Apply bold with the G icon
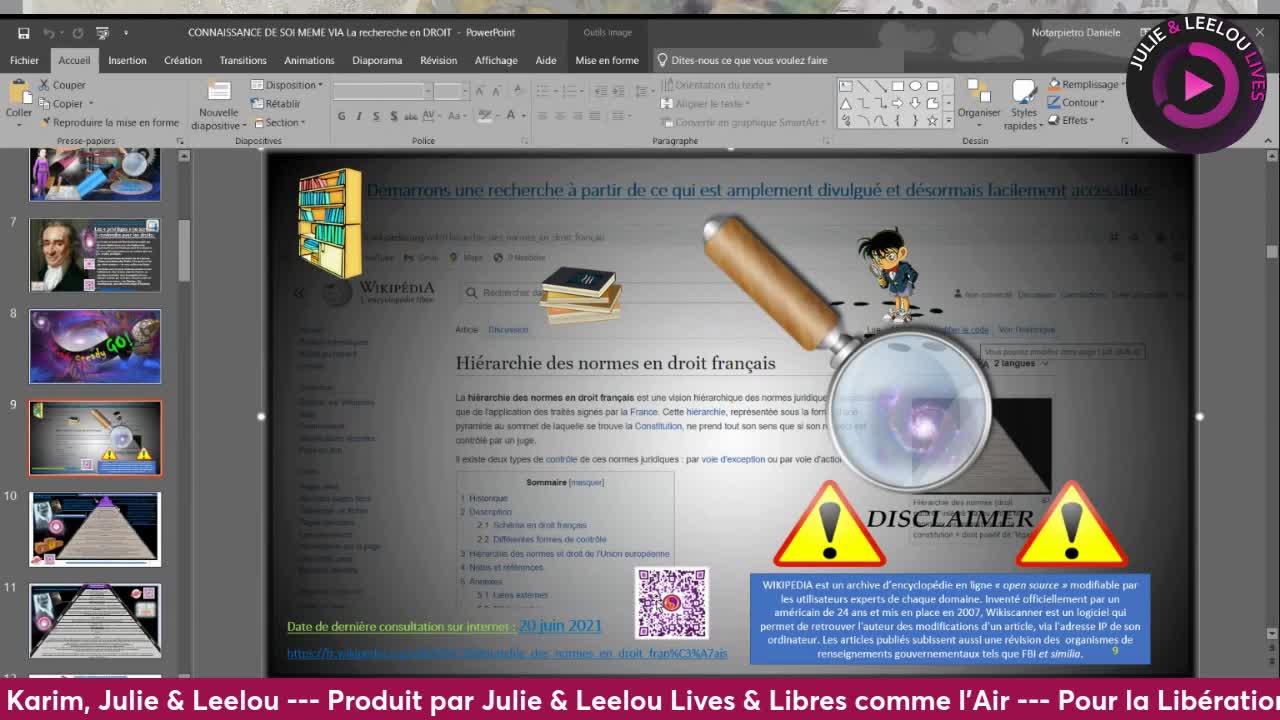1280x720 pixels. 341,116
